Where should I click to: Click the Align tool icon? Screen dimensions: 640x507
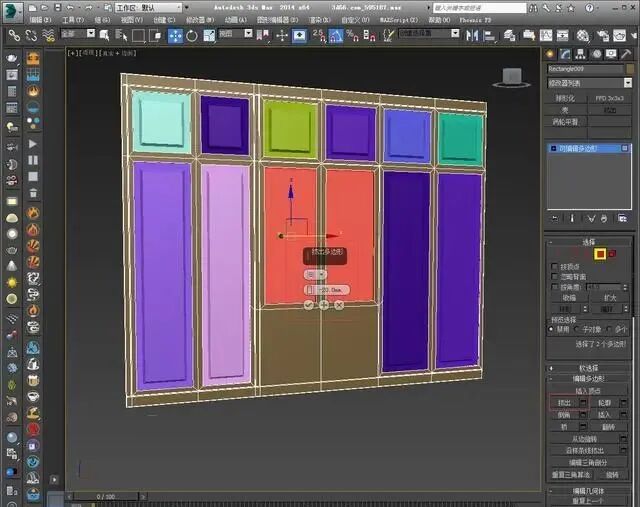click(x=489, y=36)
